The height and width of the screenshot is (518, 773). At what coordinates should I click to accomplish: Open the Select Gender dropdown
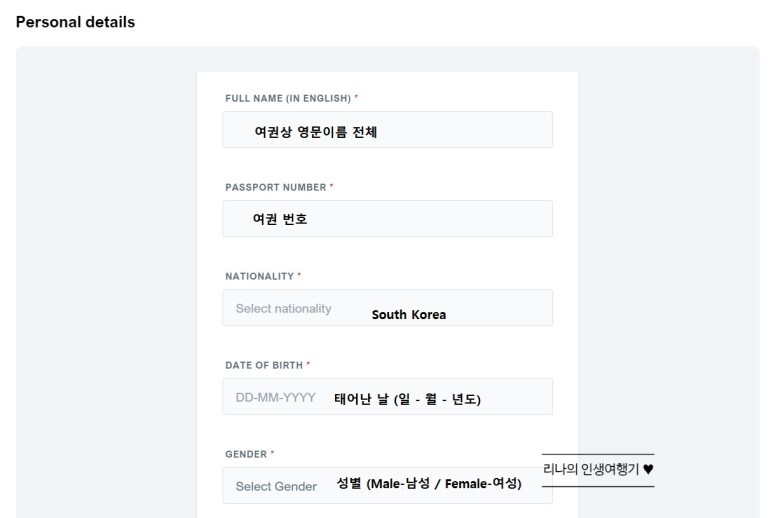tap(387, 485)
